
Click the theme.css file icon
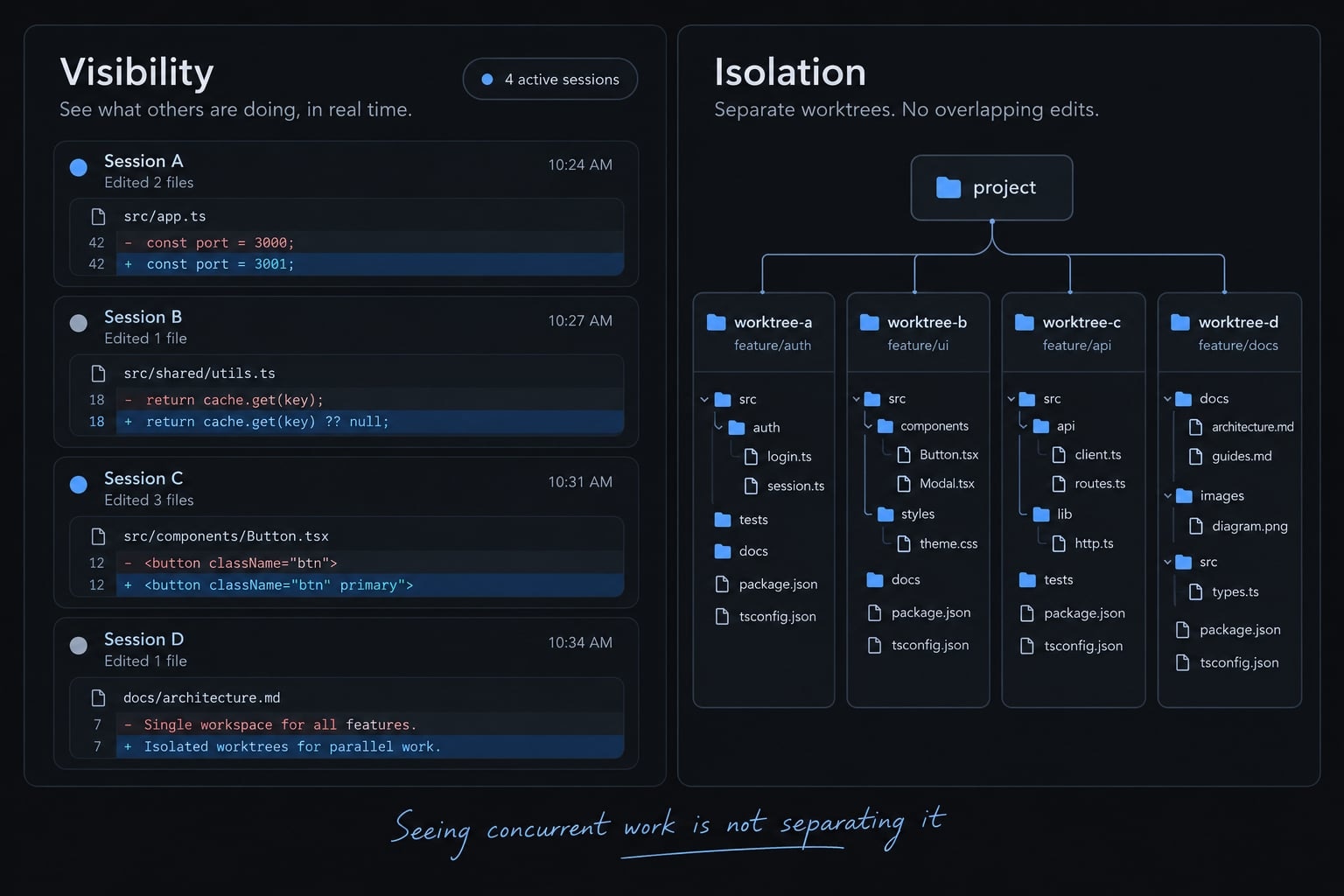tap(904, 543)
